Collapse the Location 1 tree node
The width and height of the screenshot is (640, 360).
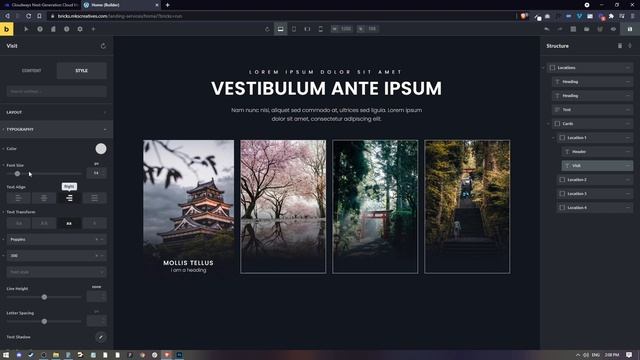(x=553, y=138)
